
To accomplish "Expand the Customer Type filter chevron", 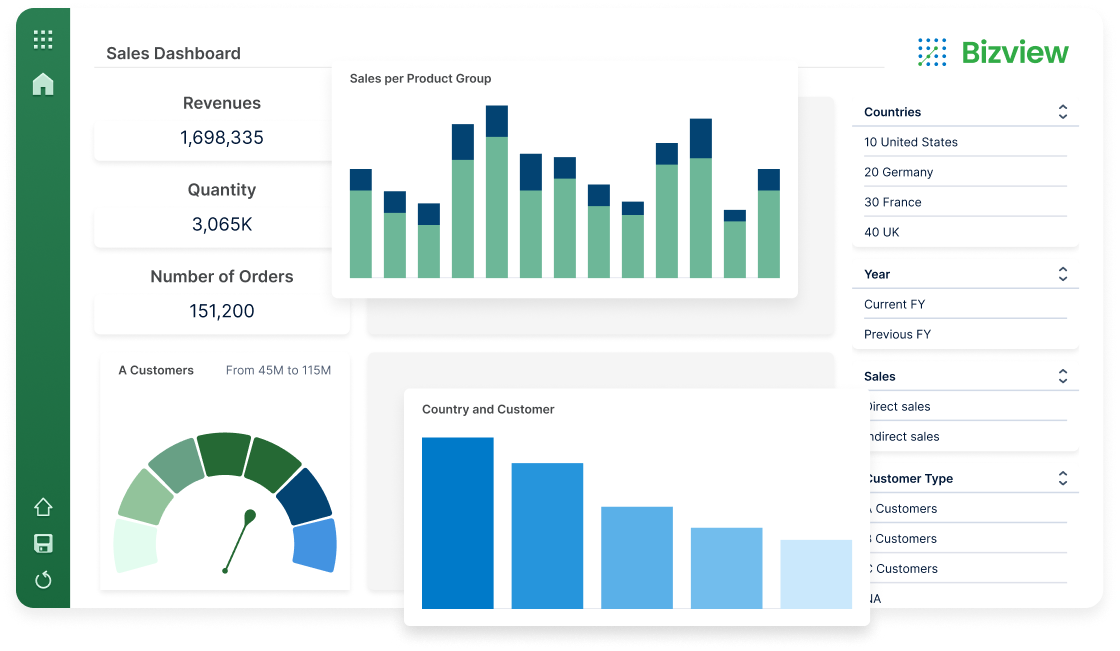I will pos(1062,478).
